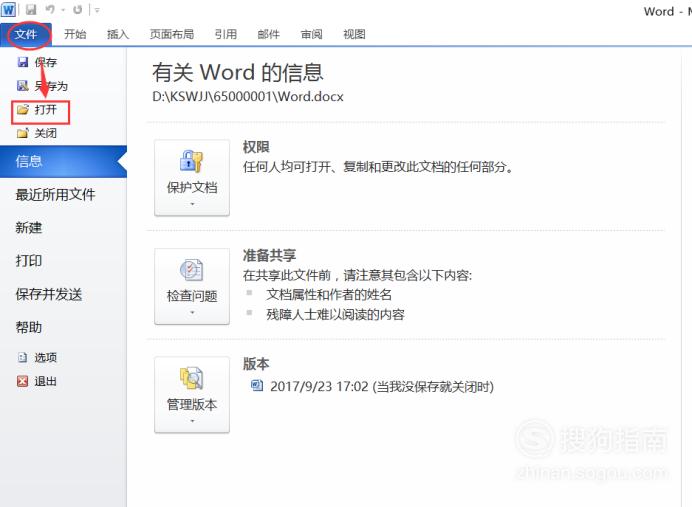The width and height of the screenshot is (692, 507).
Task: Open 保存并发送 section
Action: pos(49,294)
